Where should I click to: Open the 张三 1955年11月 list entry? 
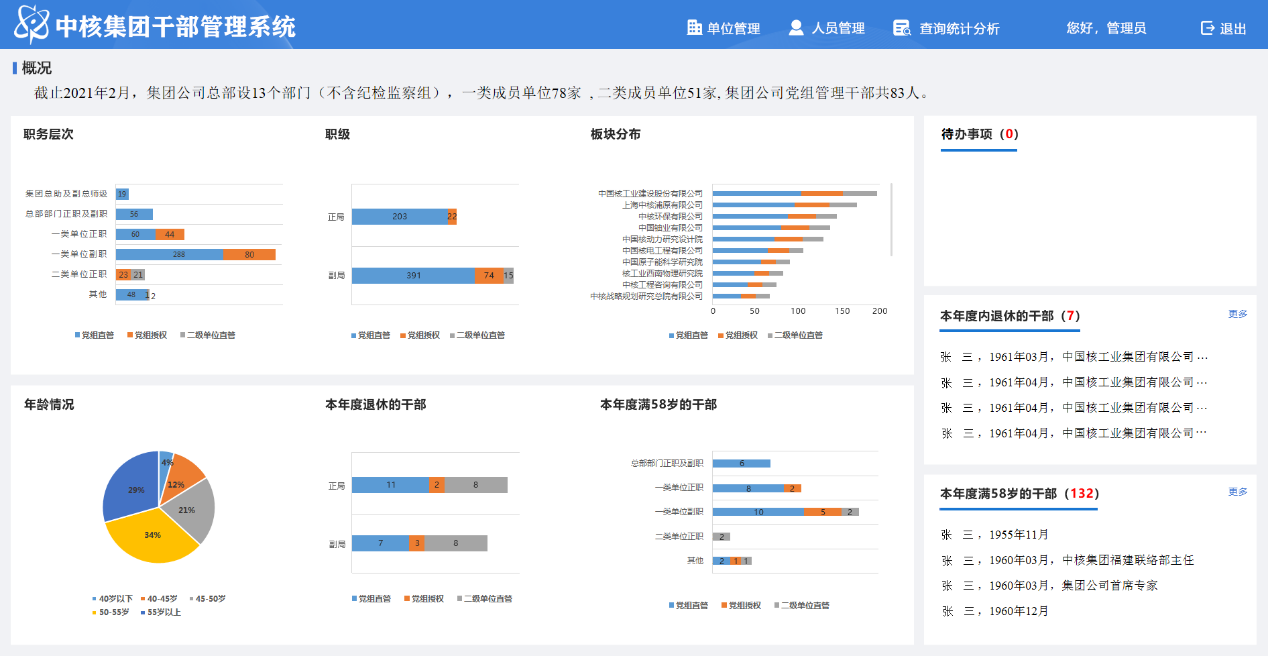pyautogui.click(x=995, y=535)
